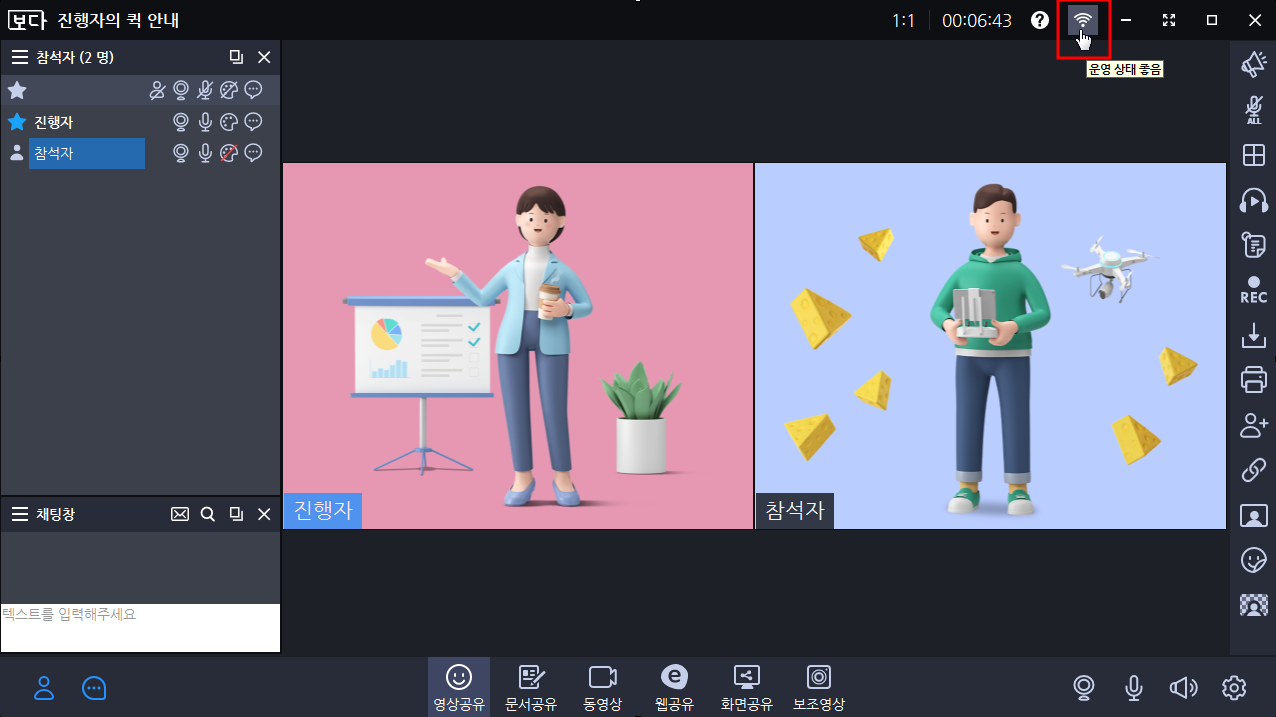The height and width of the screenshot is (717, 1276).
Task: Close the chat panel
Action: coord(264,514)
